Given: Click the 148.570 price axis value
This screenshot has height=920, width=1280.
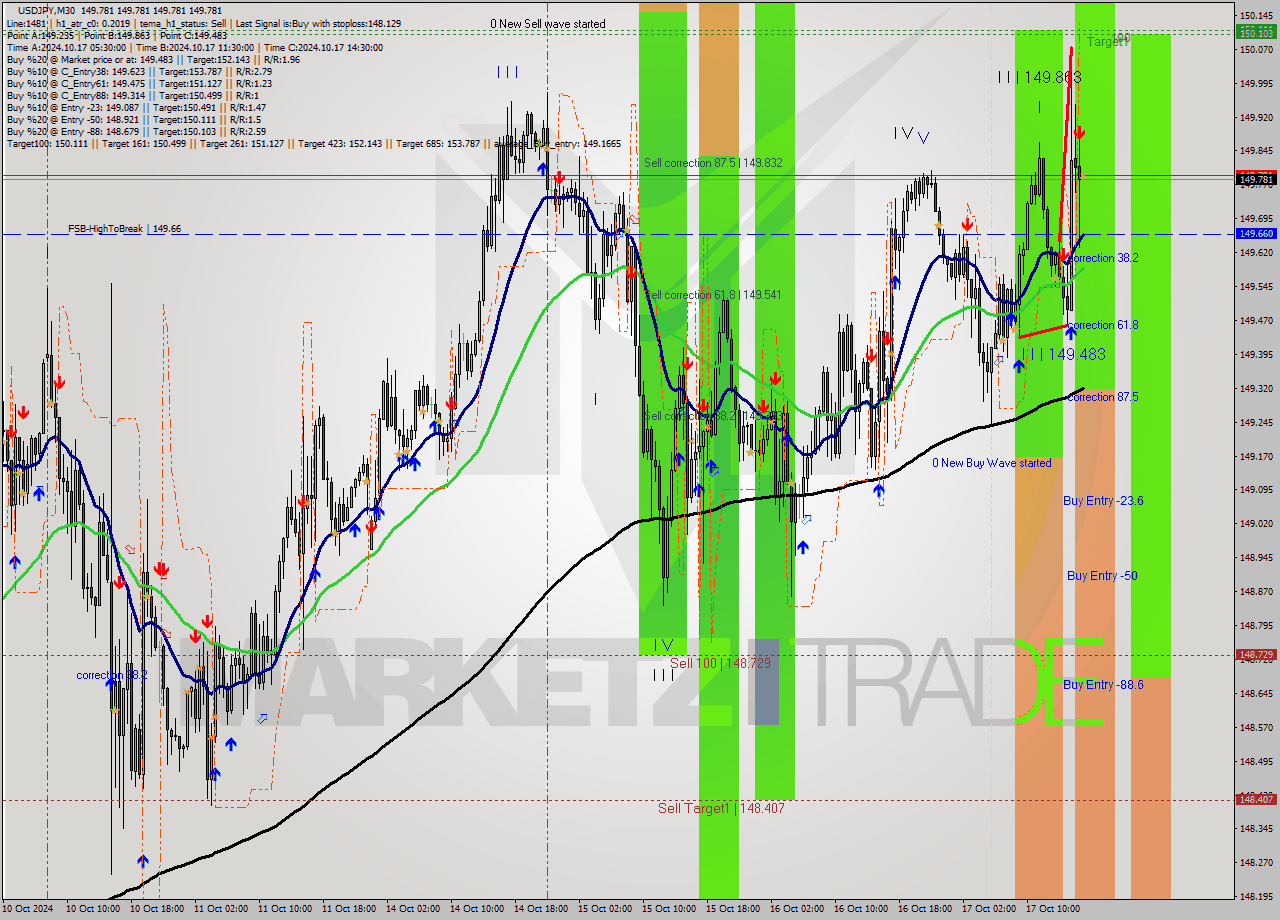Looking at the screenshot, I should [1257, 727].
